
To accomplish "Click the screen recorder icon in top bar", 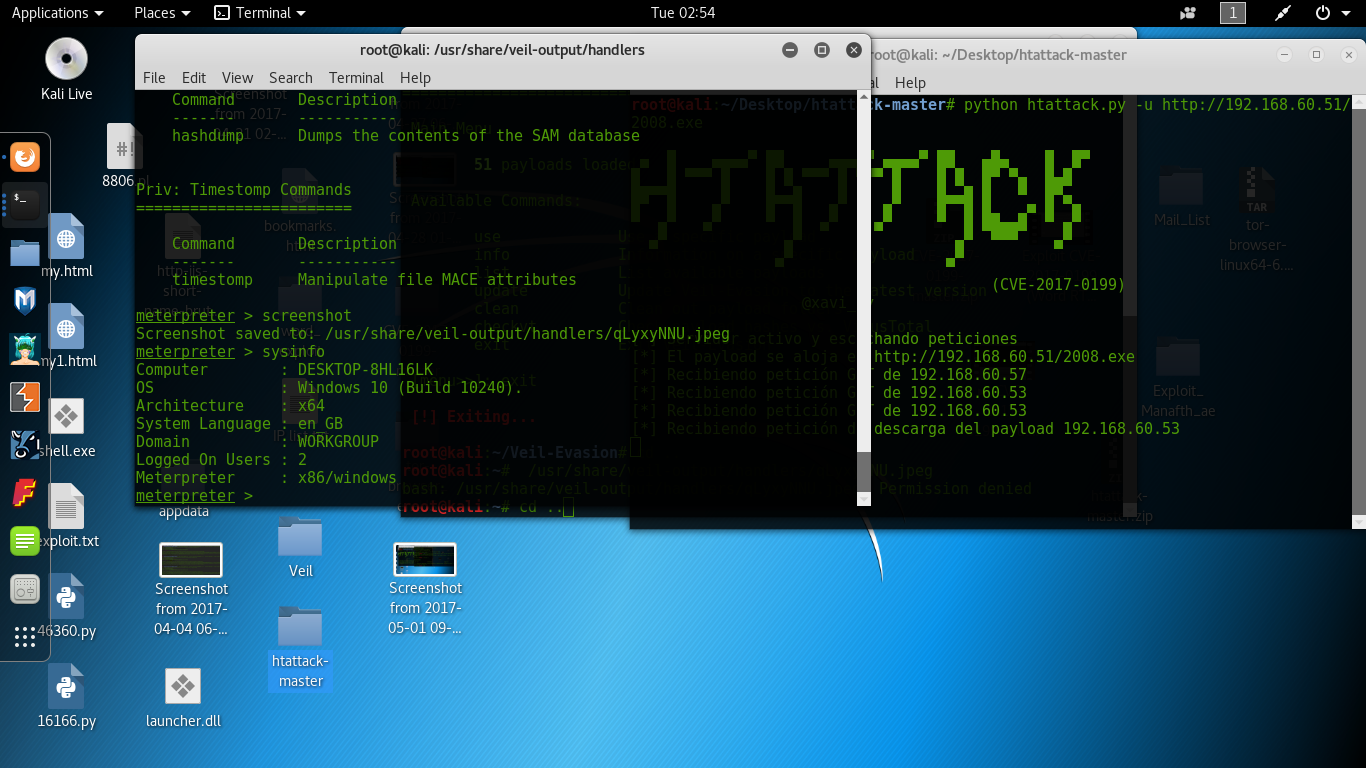I will (1187, 13).
